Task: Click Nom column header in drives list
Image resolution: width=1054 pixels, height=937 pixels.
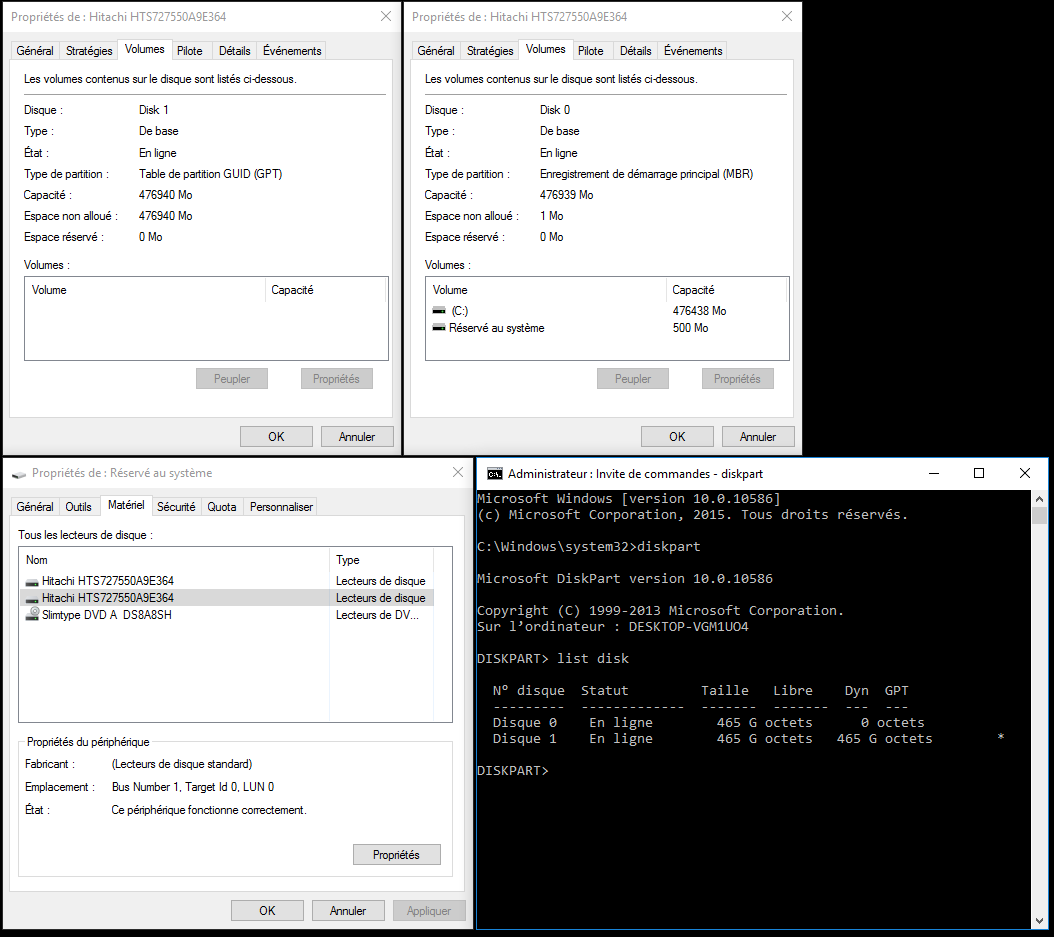Action: (174, 560)
